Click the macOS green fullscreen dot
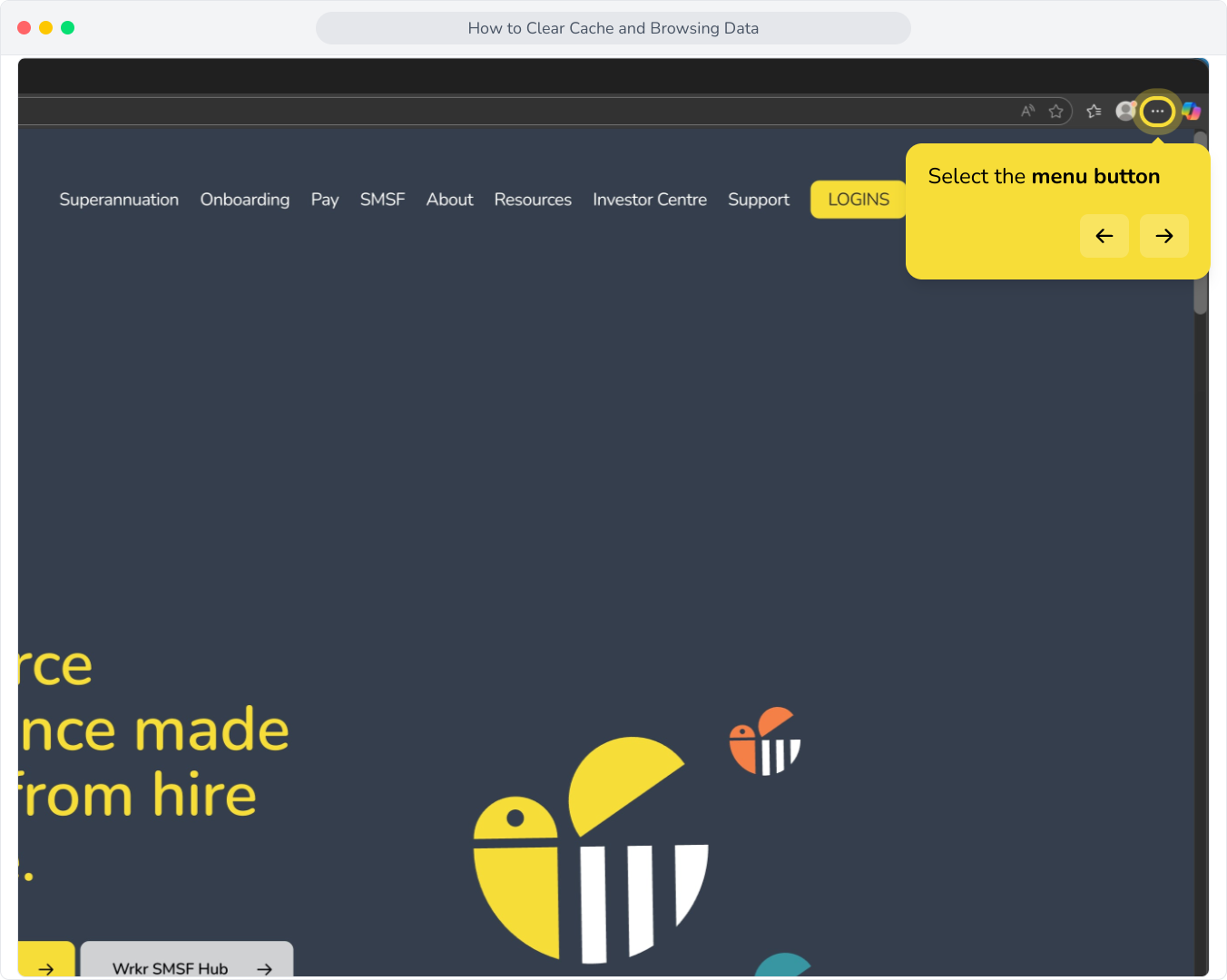Screen dimensions: 1227x980 (x=68, y=28)
